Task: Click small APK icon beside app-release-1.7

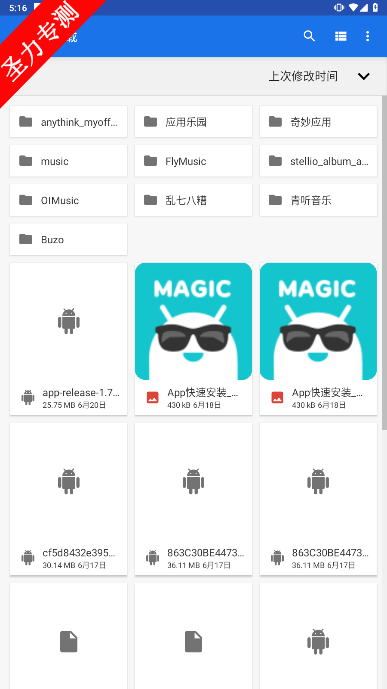Action: (28, 397)
